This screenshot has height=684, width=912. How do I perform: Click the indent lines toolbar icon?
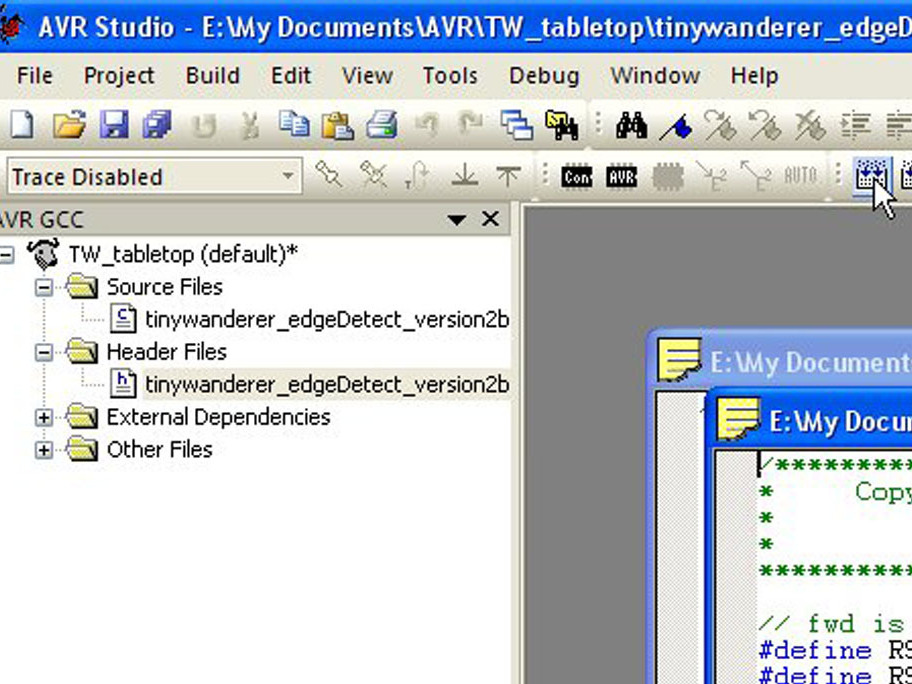coord(856,124)
